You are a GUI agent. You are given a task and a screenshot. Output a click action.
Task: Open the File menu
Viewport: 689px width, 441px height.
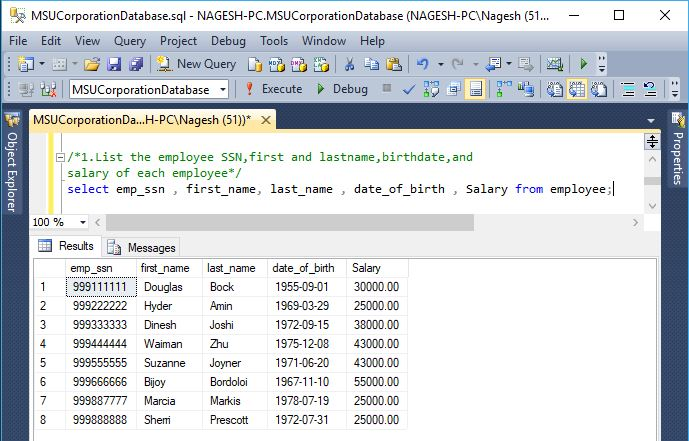pos(18,41)
